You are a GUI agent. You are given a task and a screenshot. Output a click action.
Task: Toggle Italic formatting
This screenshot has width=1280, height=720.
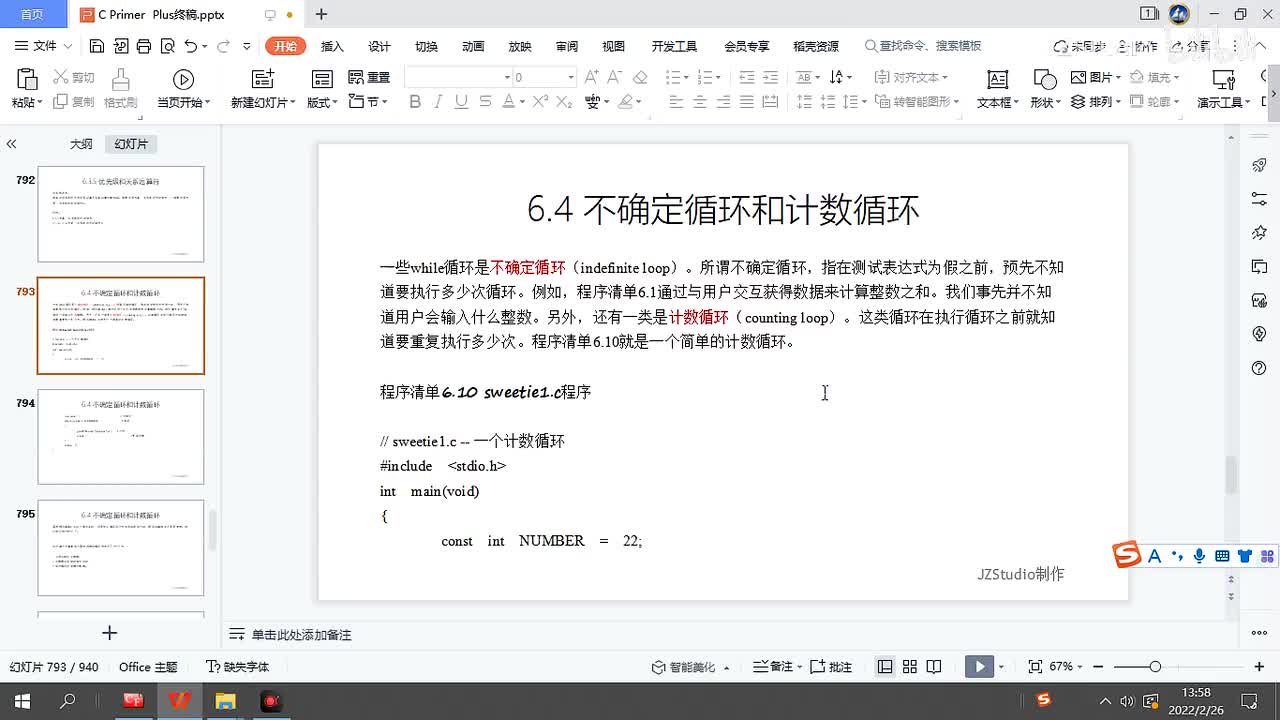point(438,102)
